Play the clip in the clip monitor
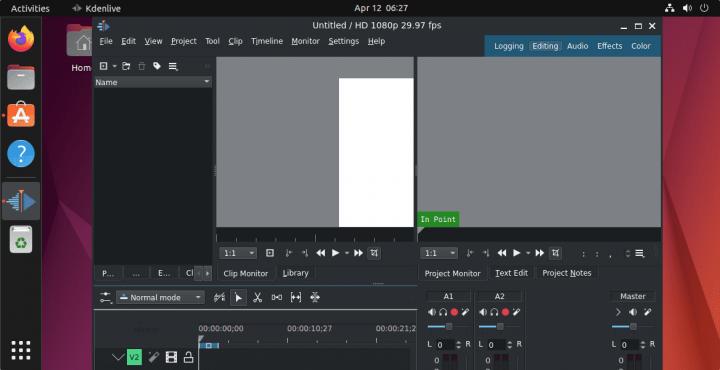This screenshot has height=370, width=720. tap(336, 253)
